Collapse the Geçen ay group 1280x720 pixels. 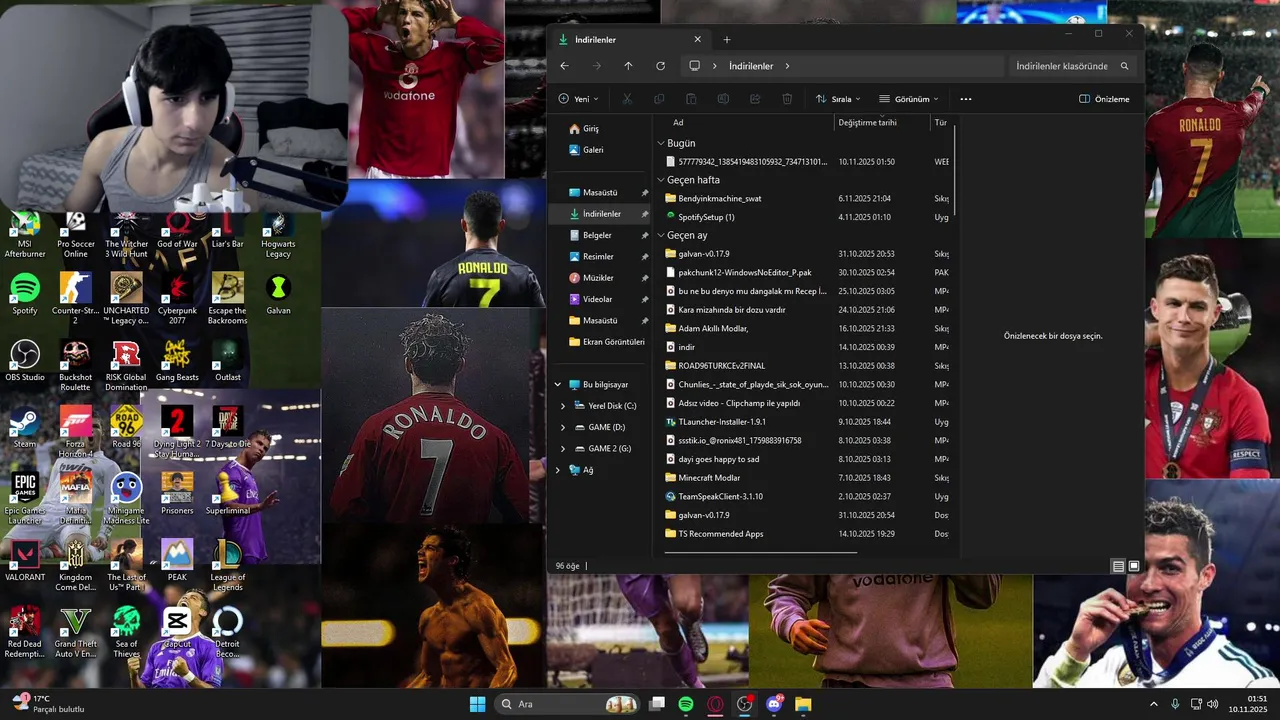point(661,236)
